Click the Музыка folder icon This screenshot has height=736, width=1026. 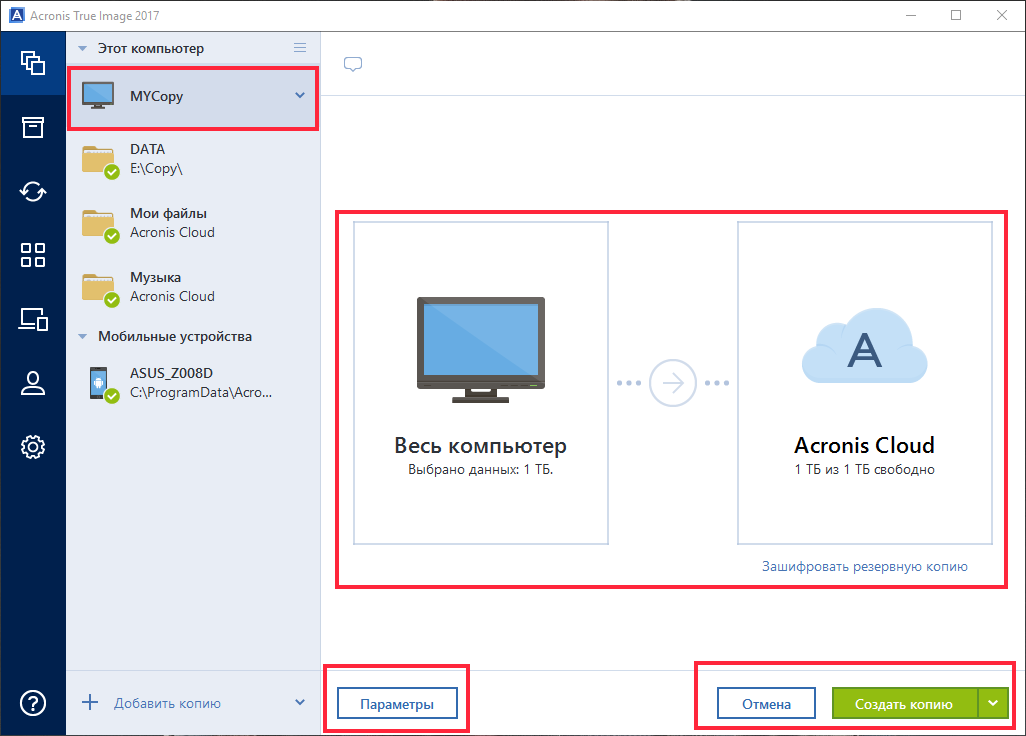click(99, 290)
